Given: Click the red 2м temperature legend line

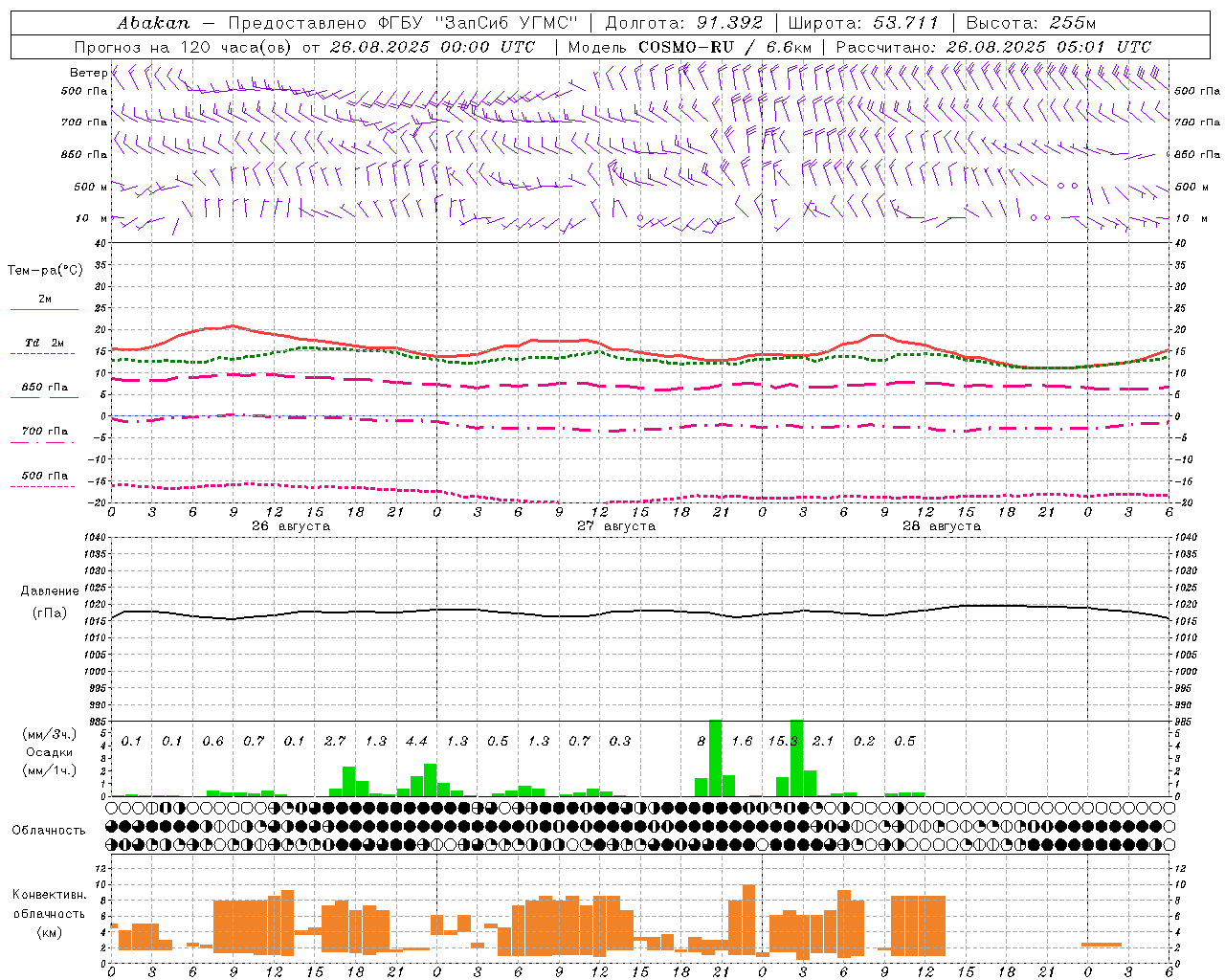Looking at the screenshot, I should coord(44,309).
